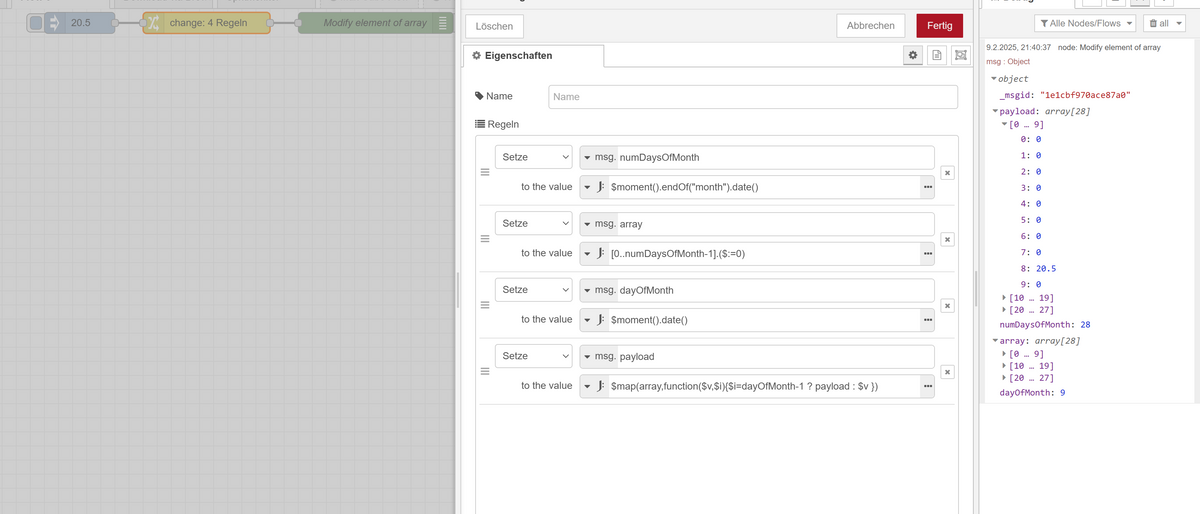Click the Abbrechen button
The height and width of the screenshot is (514, 1200).
(870, 26)
